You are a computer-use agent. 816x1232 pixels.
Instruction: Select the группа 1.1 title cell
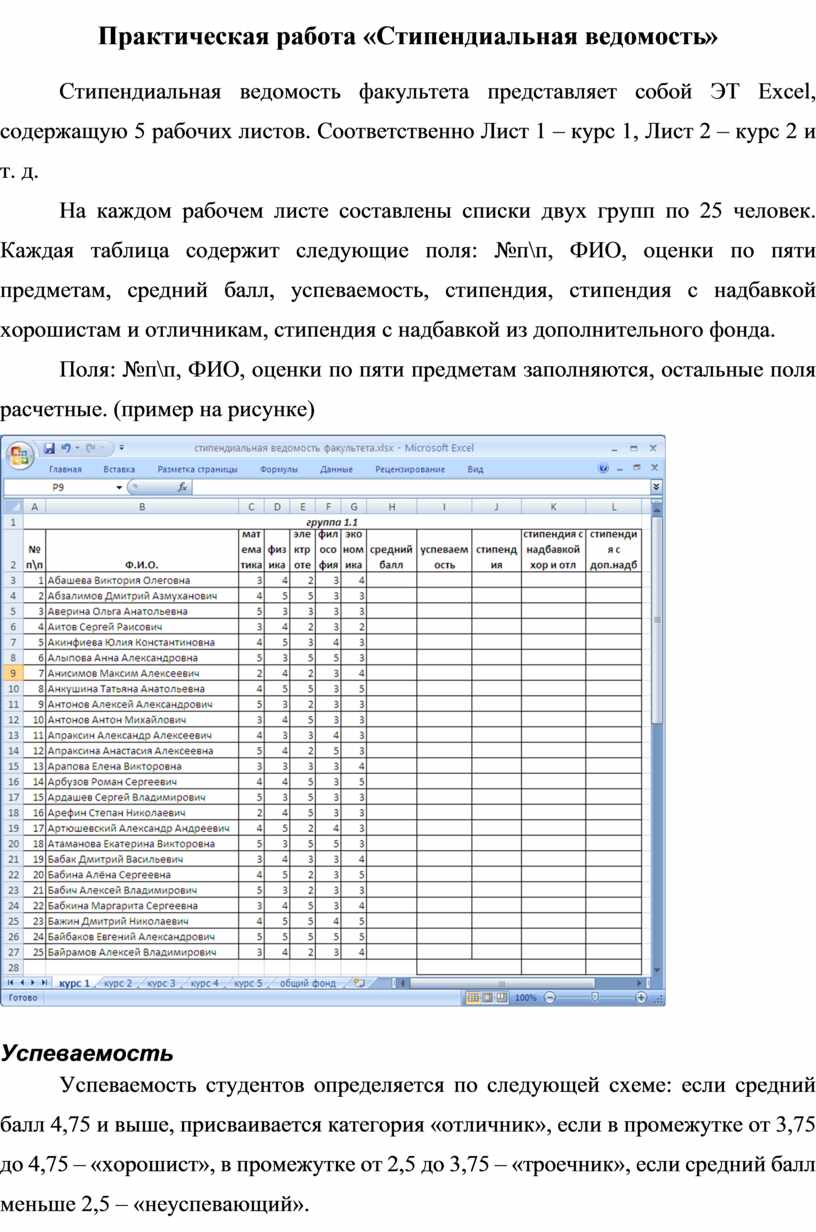(x=332, y=521)
